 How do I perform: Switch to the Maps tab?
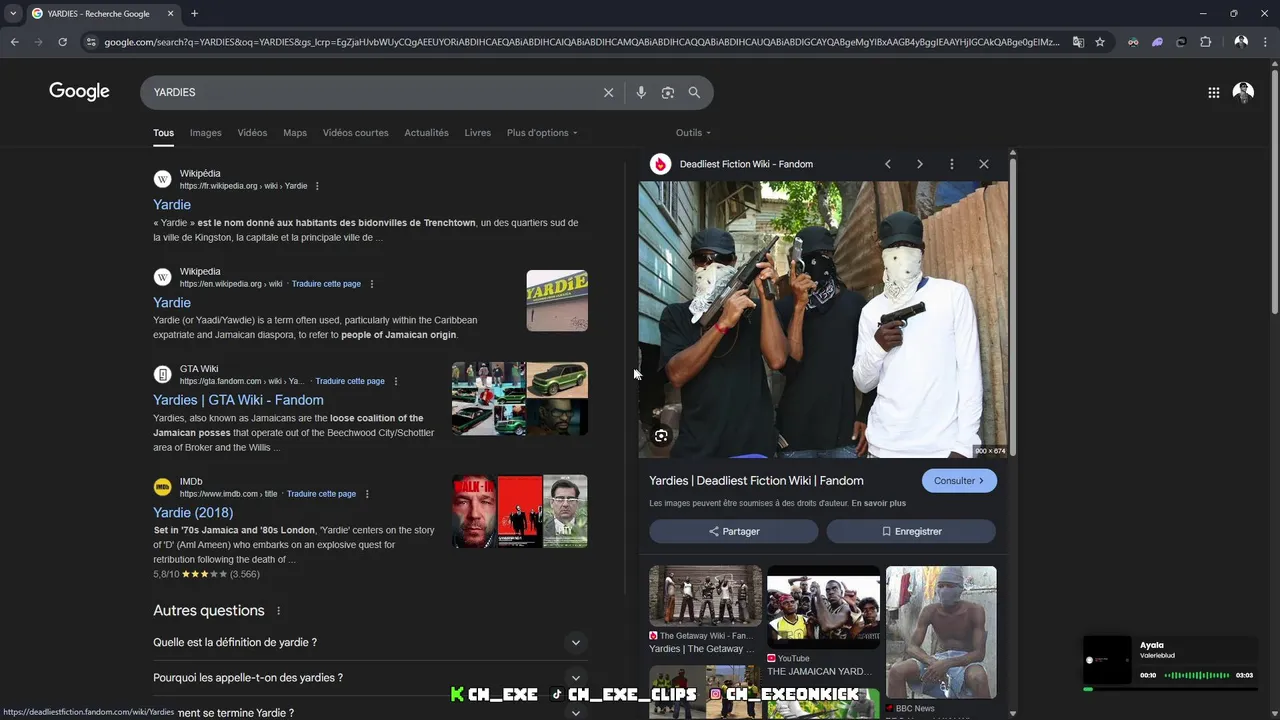[295, 133]
